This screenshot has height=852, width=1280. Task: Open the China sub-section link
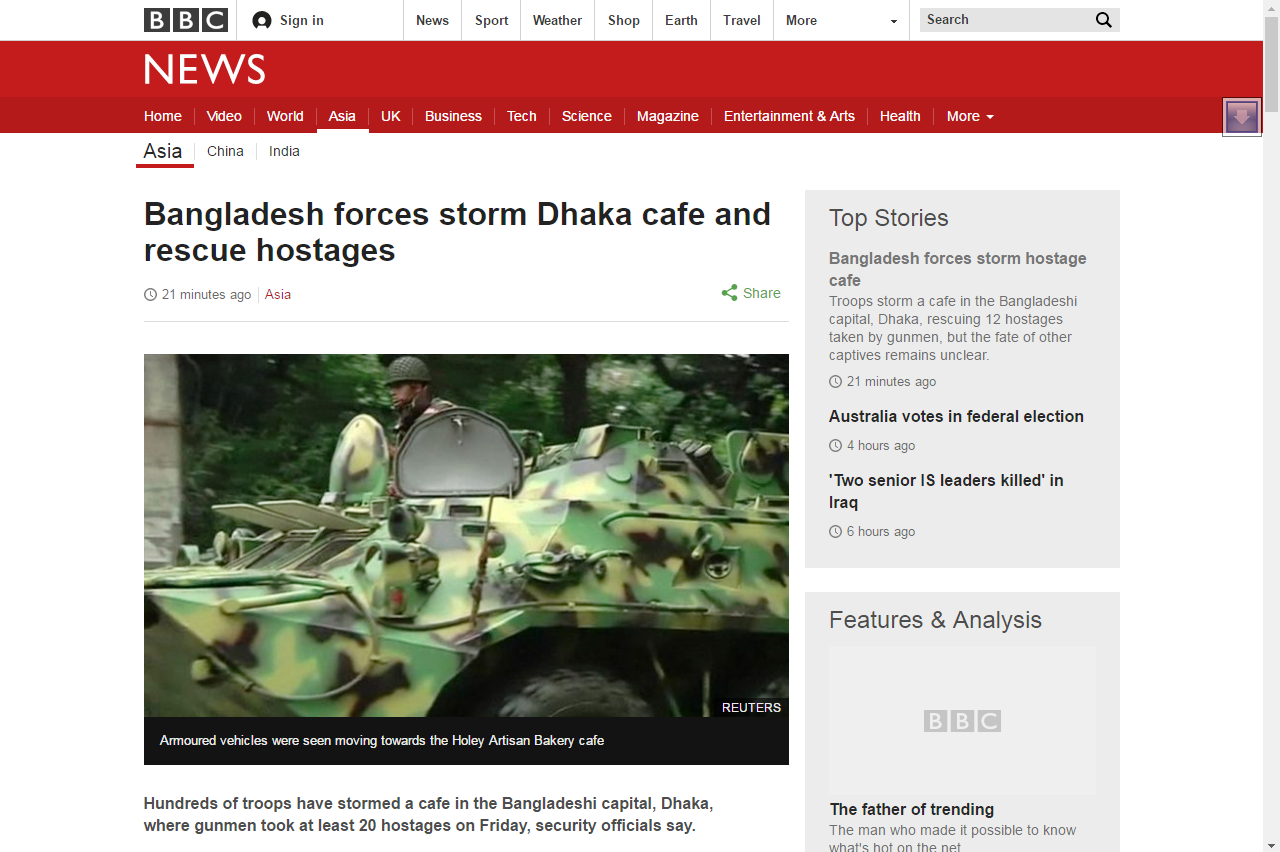[225, 151]
